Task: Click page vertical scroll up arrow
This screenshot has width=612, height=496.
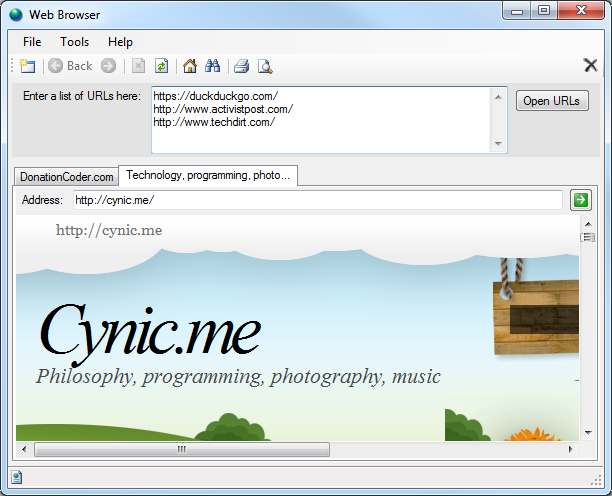Action: tap(588, 224)
